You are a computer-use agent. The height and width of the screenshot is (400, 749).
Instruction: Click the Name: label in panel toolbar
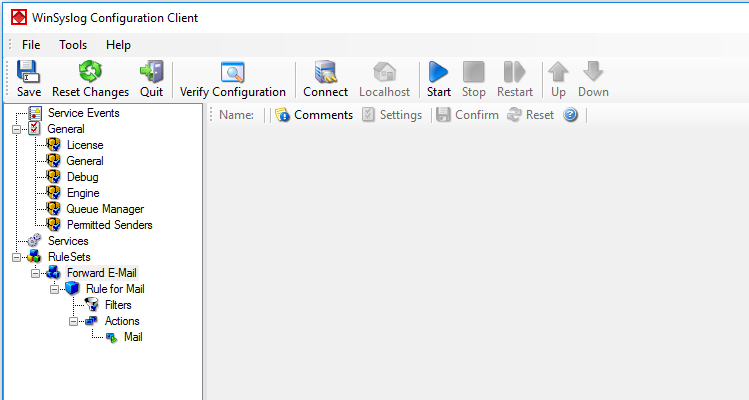[236, 115]
